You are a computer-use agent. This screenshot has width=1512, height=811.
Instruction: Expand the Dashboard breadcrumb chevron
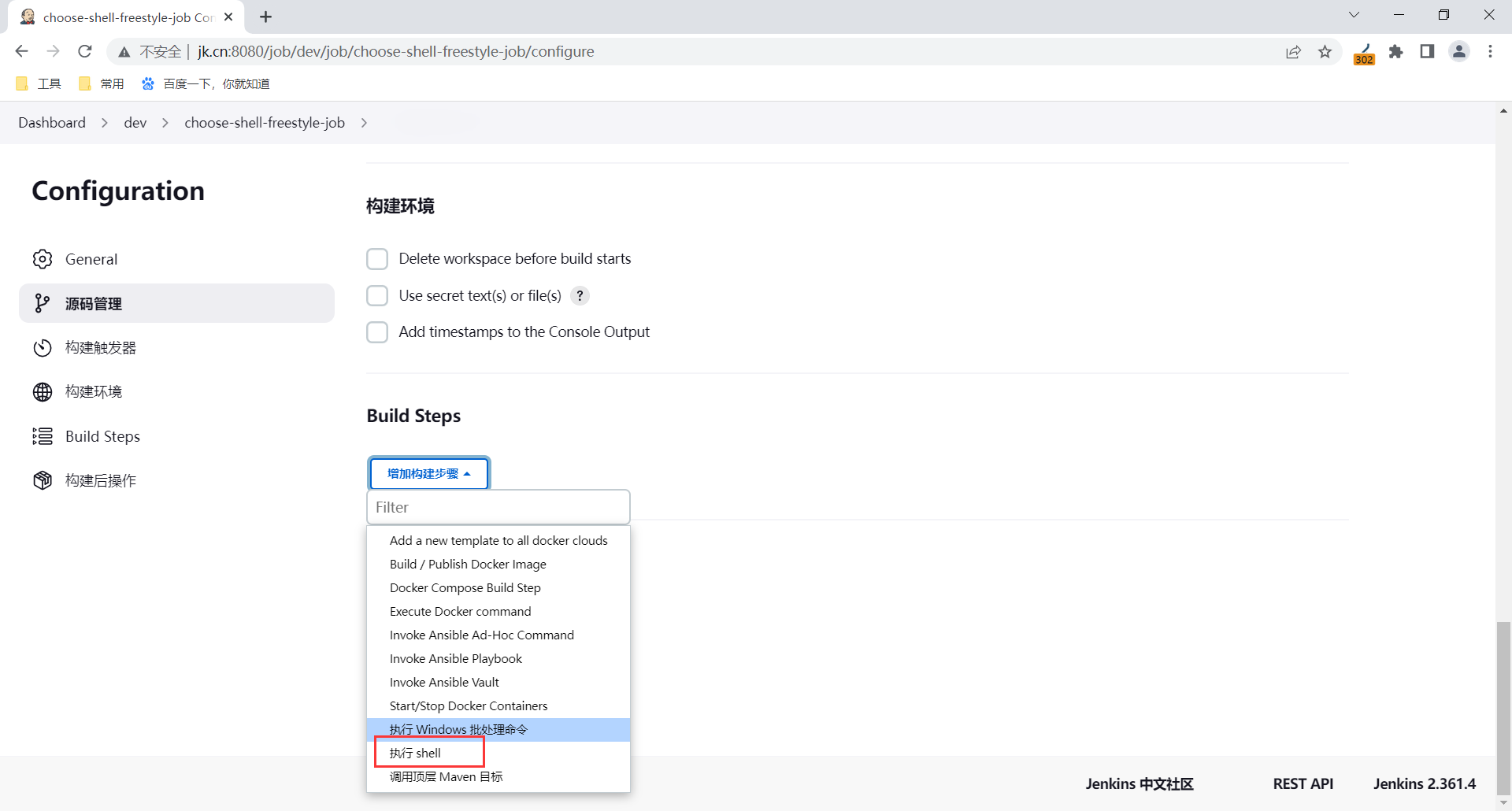(105, 123)
